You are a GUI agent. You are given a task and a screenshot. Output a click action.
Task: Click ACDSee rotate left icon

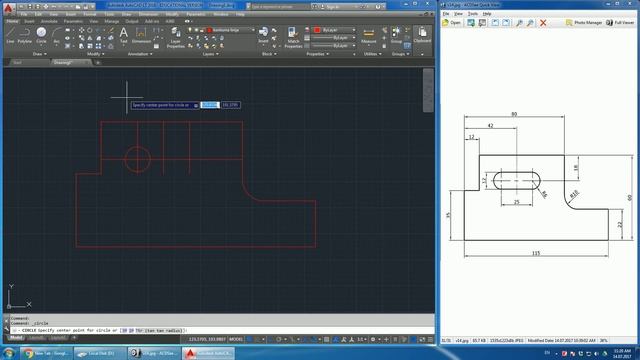(x=495, y=23)
